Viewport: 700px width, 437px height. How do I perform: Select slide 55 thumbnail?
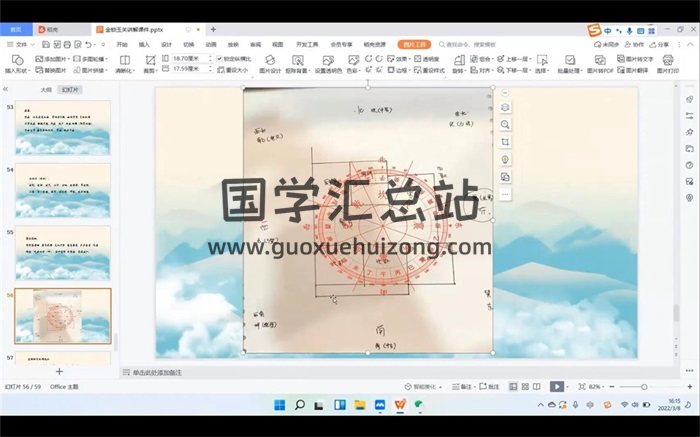(x=63, y=253)
